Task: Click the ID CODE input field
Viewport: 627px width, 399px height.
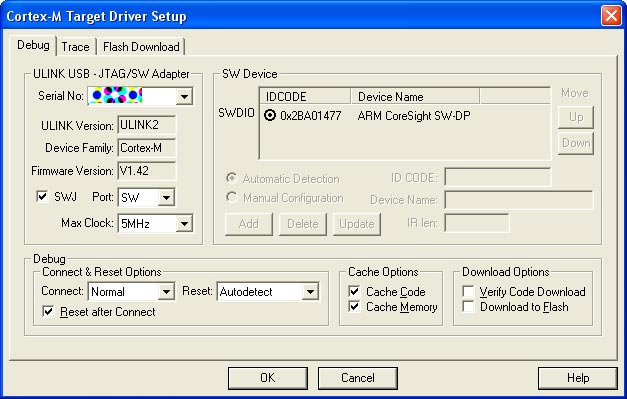Action: (498, 177)
